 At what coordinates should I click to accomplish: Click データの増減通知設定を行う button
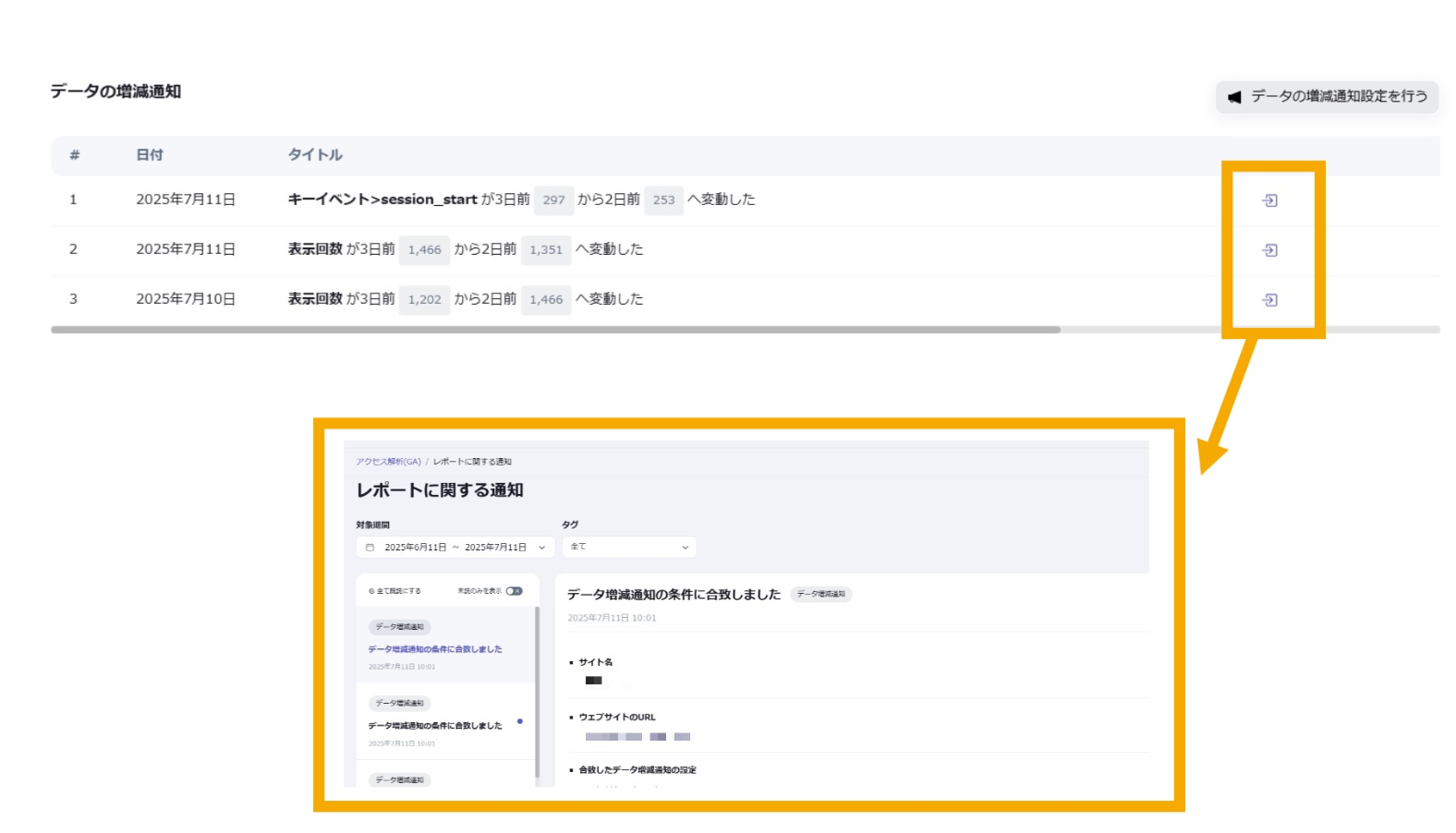pyautogui.click(x=1327, y=97)
